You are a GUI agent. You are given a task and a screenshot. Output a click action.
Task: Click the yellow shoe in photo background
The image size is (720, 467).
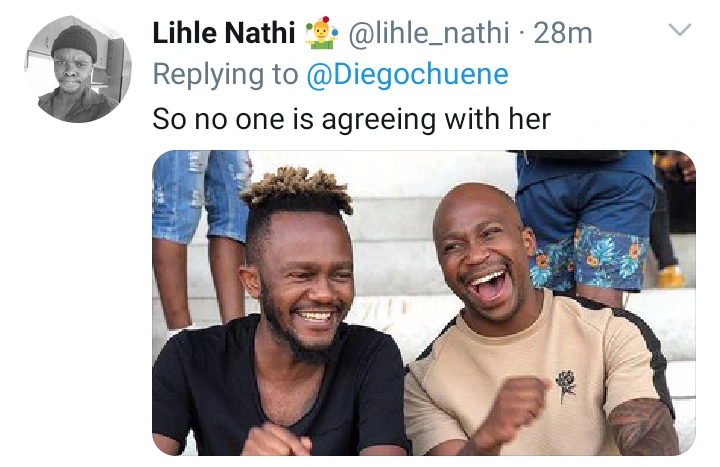pyautogui.click(x=671, y=276)
